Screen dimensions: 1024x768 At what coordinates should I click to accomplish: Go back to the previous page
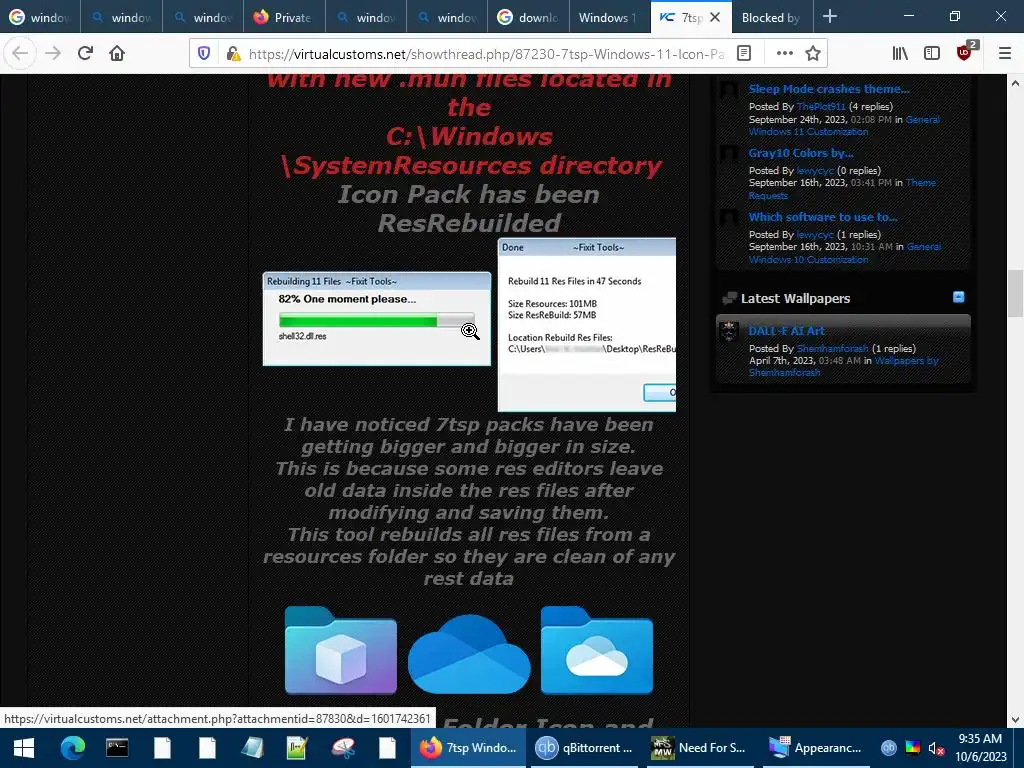(20, 53)
